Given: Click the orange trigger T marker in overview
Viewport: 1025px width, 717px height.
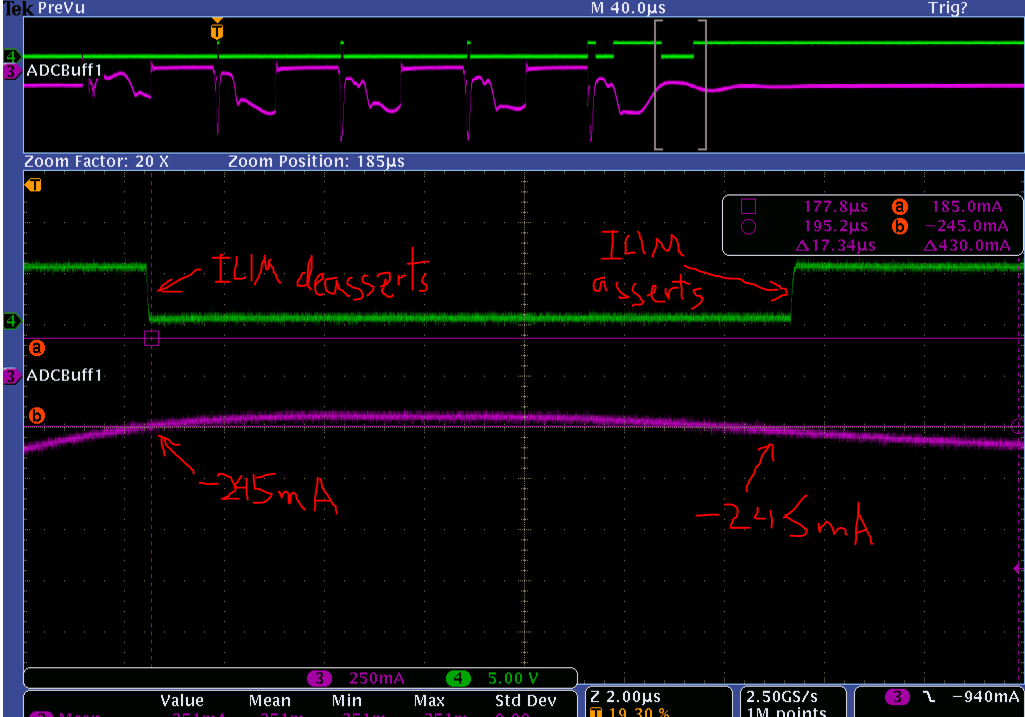Looking at the screenshot, I should click(x=217, y=30).
